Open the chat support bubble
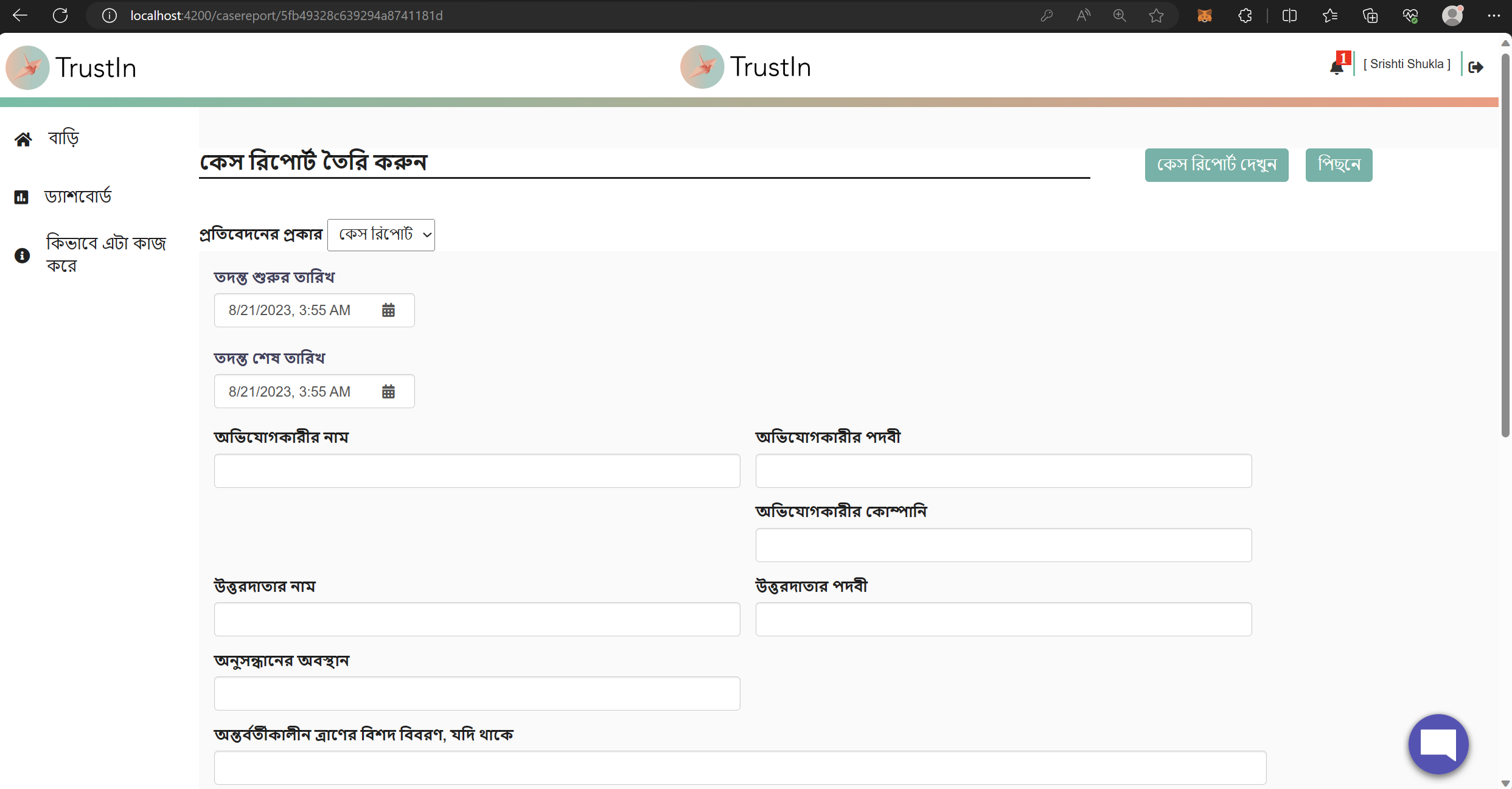This screenshot has height=789, width=1512. click(1437, 744)
